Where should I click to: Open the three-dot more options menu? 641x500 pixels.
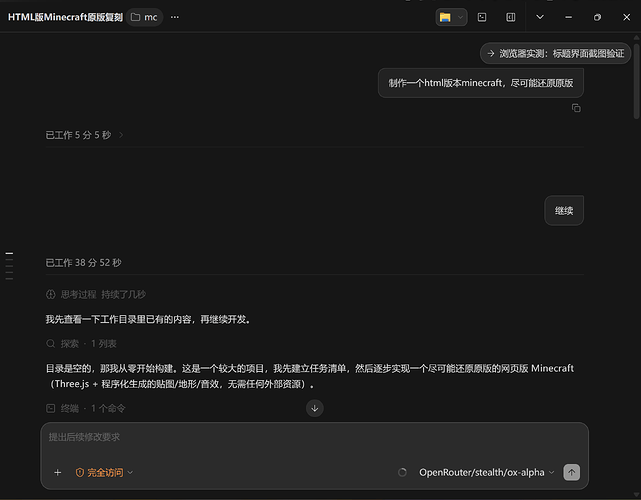coord(175,17)
